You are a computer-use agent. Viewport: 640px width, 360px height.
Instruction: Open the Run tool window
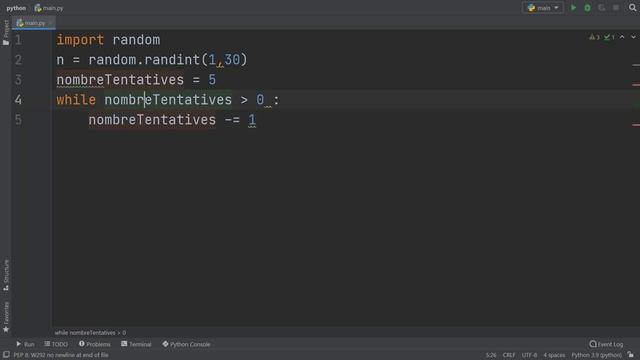(25, 344)
